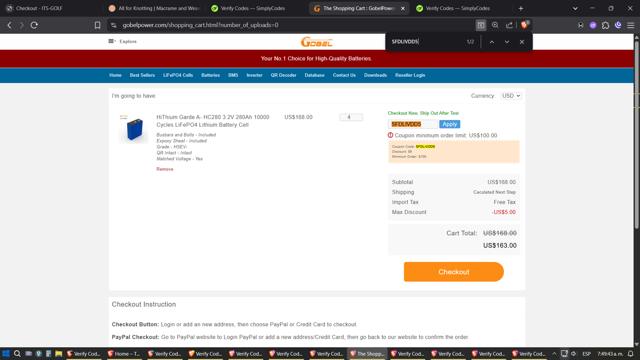This screenshot has width=640, height=360.
Task: Click the quantity input field
Action: click(351, 117)
